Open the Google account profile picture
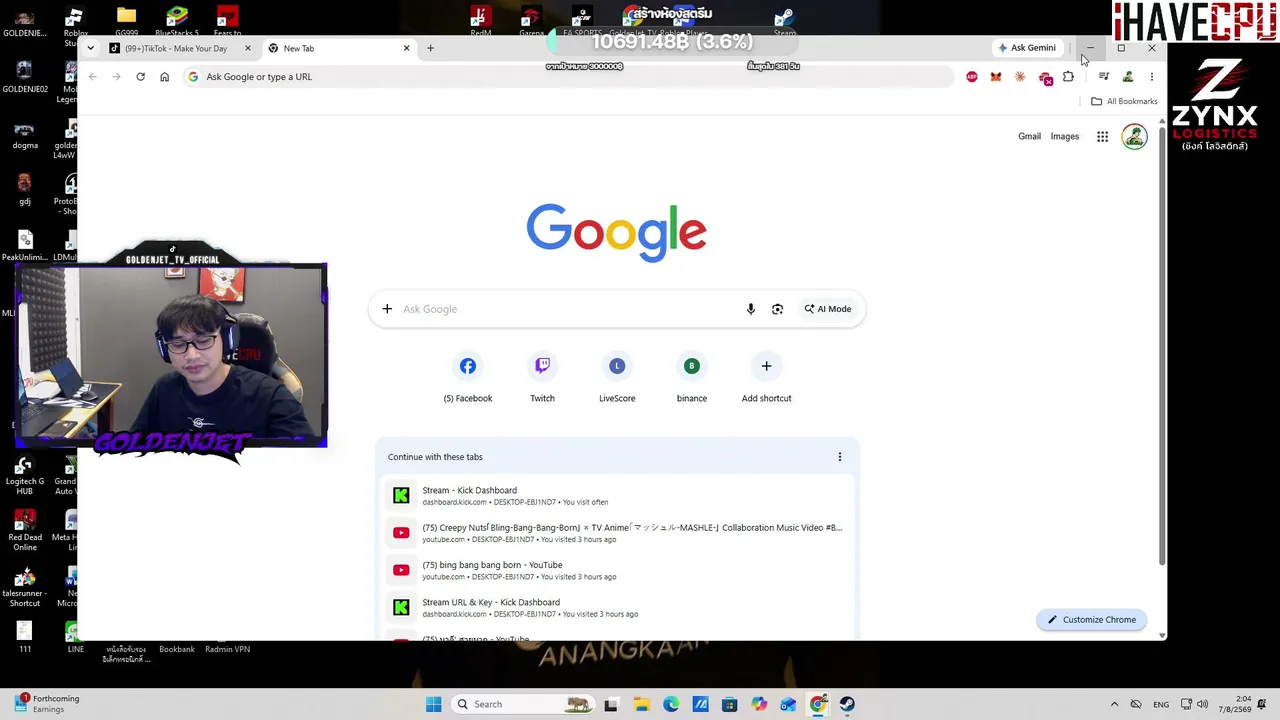 pos(1134,137)
